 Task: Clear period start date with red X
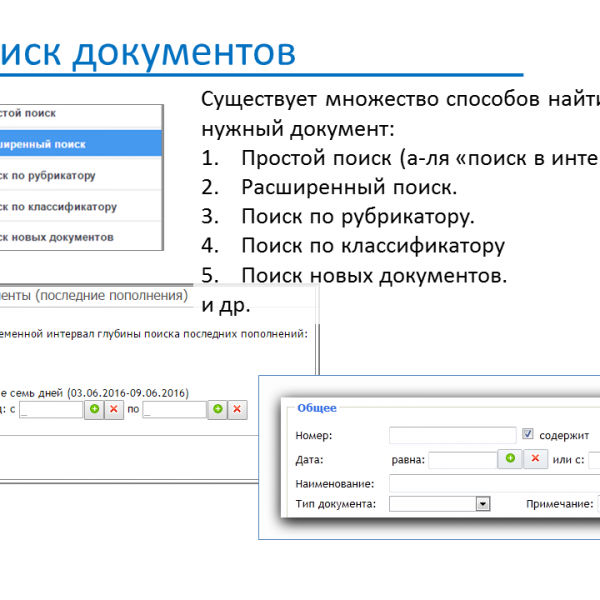(x=114, y=409)
